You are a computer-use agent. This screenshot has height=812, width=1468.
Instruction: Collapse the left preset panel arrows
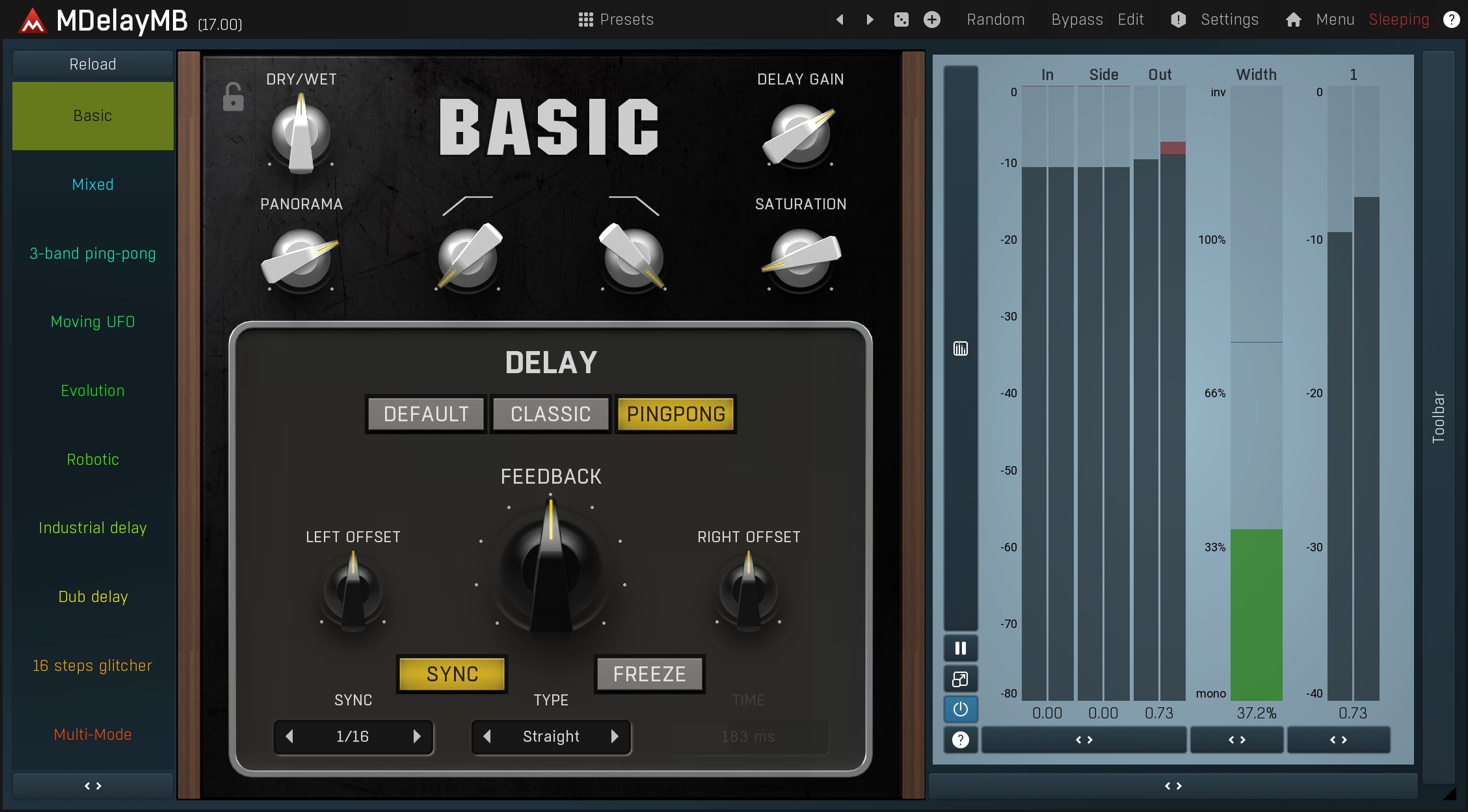pos(93,786)
